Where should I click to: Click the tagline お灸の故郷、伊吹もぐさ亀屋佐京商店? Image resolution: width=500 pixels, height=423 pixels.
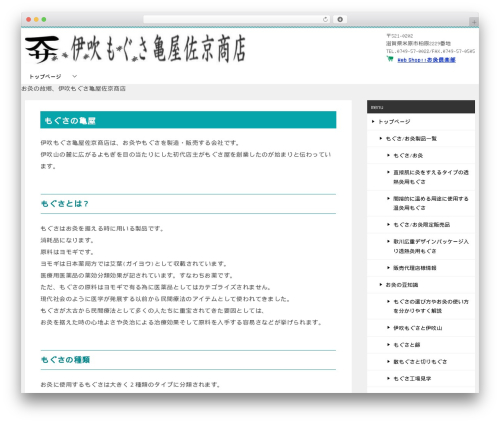coord(73,89)
